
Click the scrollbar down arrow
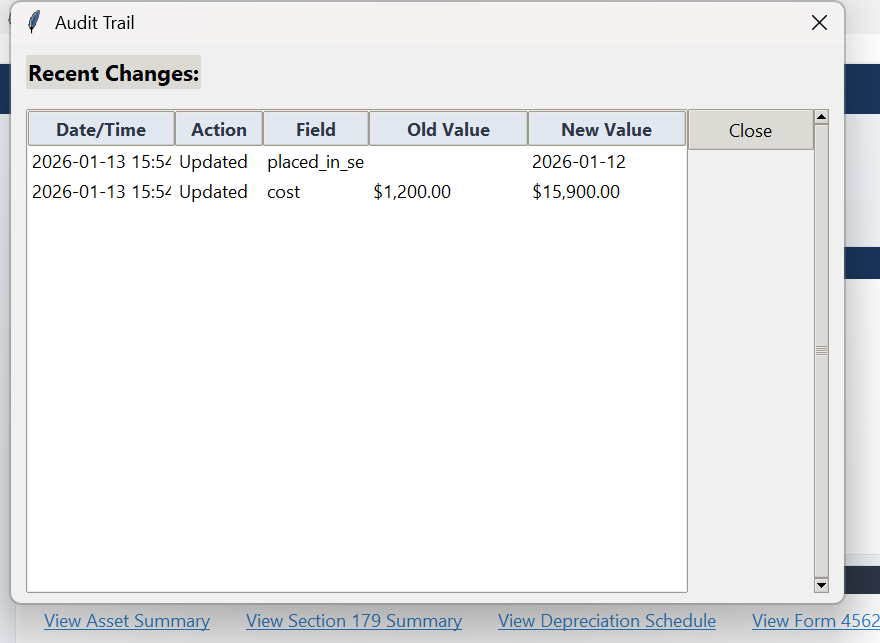(x=821, y=584)
